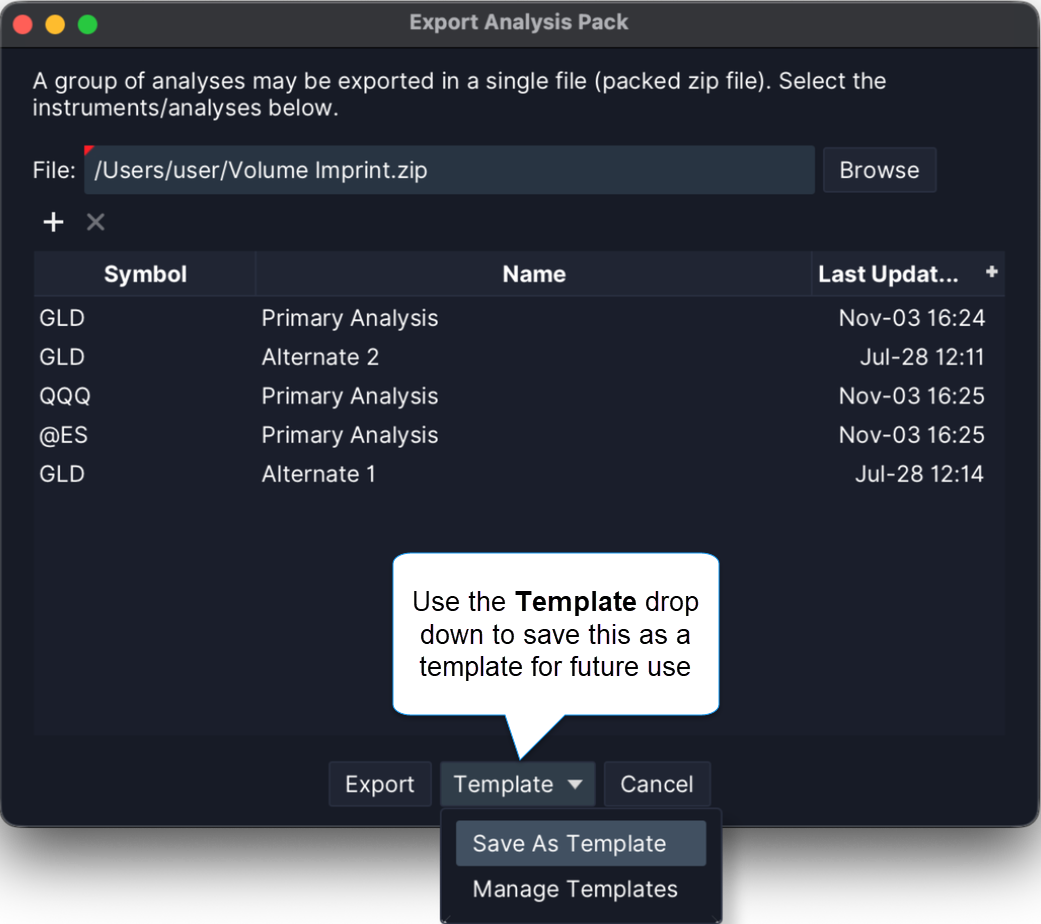The width and height of the screenshot is (1041, 924).
Task: Click the X icon to remove analysis
Action: [x=96, y=222]
